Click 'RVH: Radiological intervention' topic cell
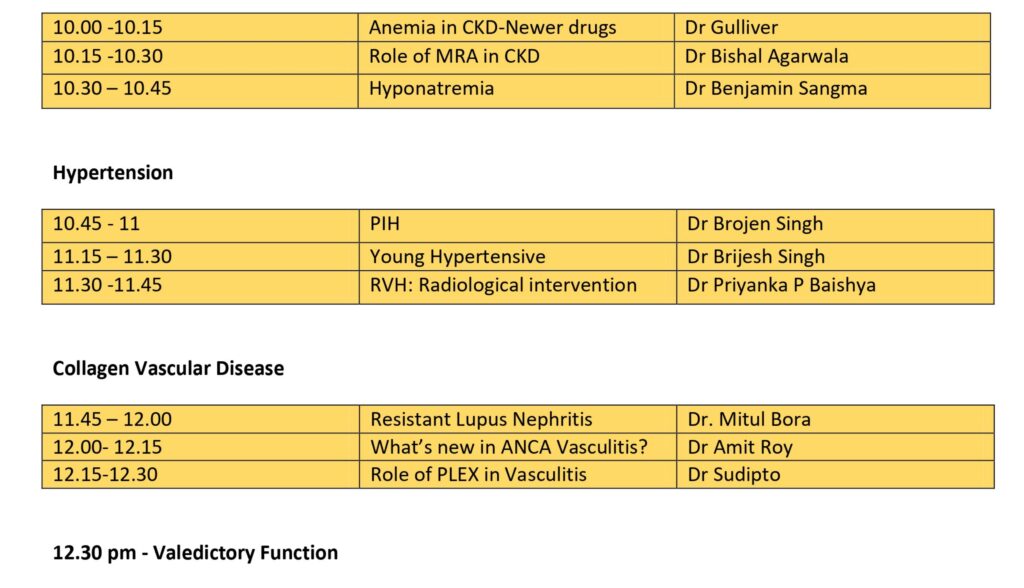The image size is (1024, 588). pyautogui.click(x=503, y=285)
